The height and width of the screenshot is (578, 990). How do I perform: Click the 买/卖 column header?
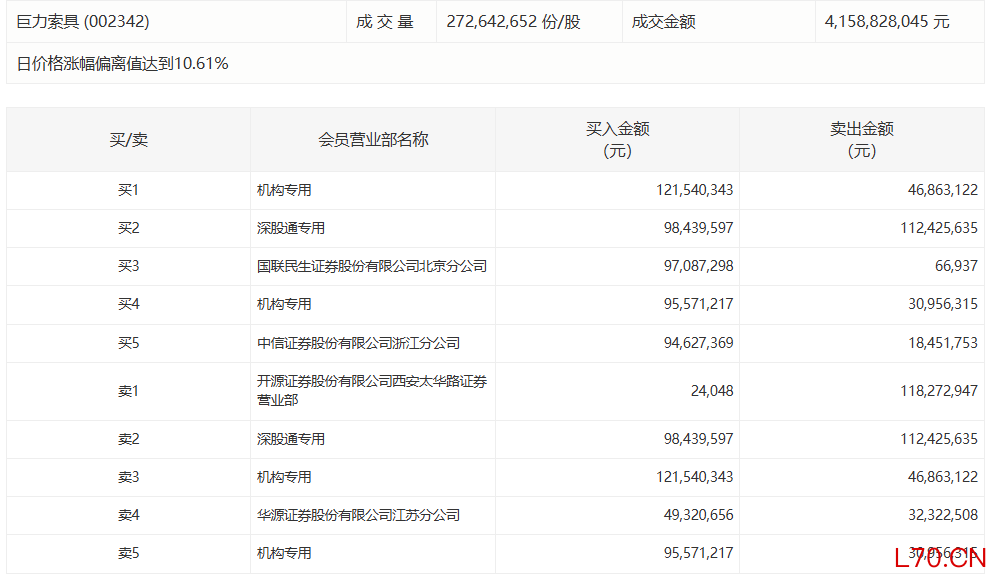click(128, 140)
